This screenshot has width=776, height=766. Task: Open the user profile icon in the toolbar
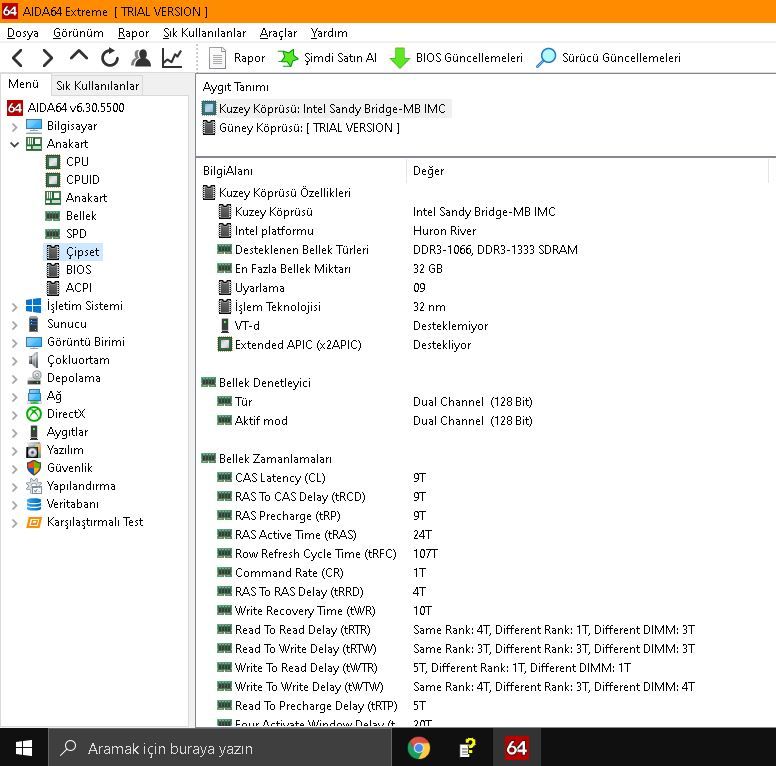[141, 58]
